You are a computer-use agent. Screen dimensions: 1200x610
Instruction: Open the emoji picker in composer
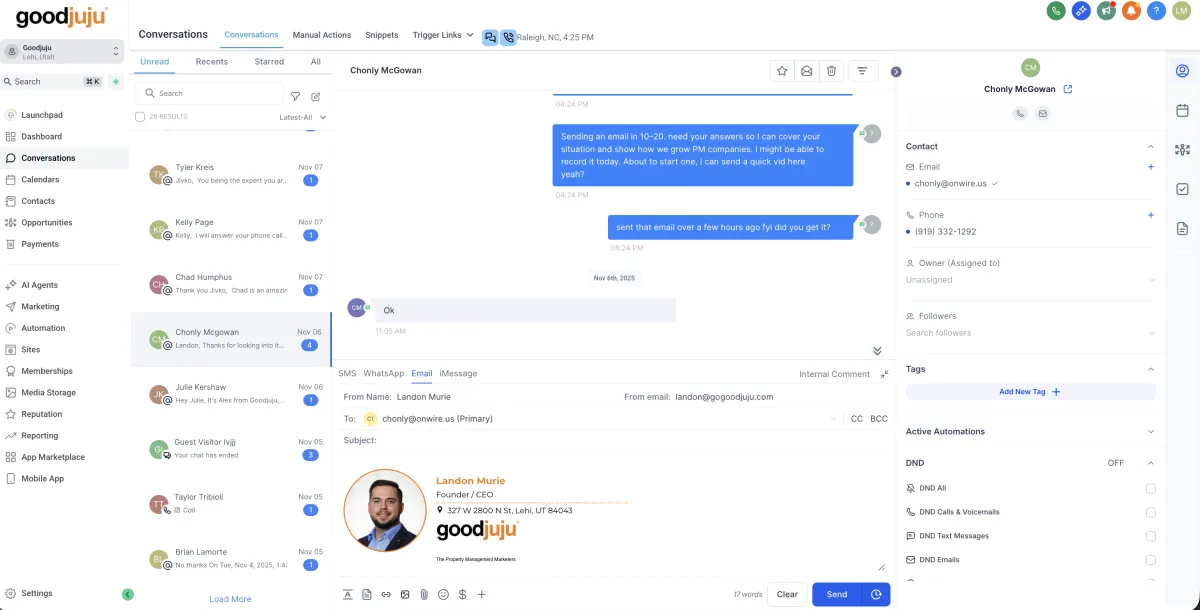pos(443,594)
